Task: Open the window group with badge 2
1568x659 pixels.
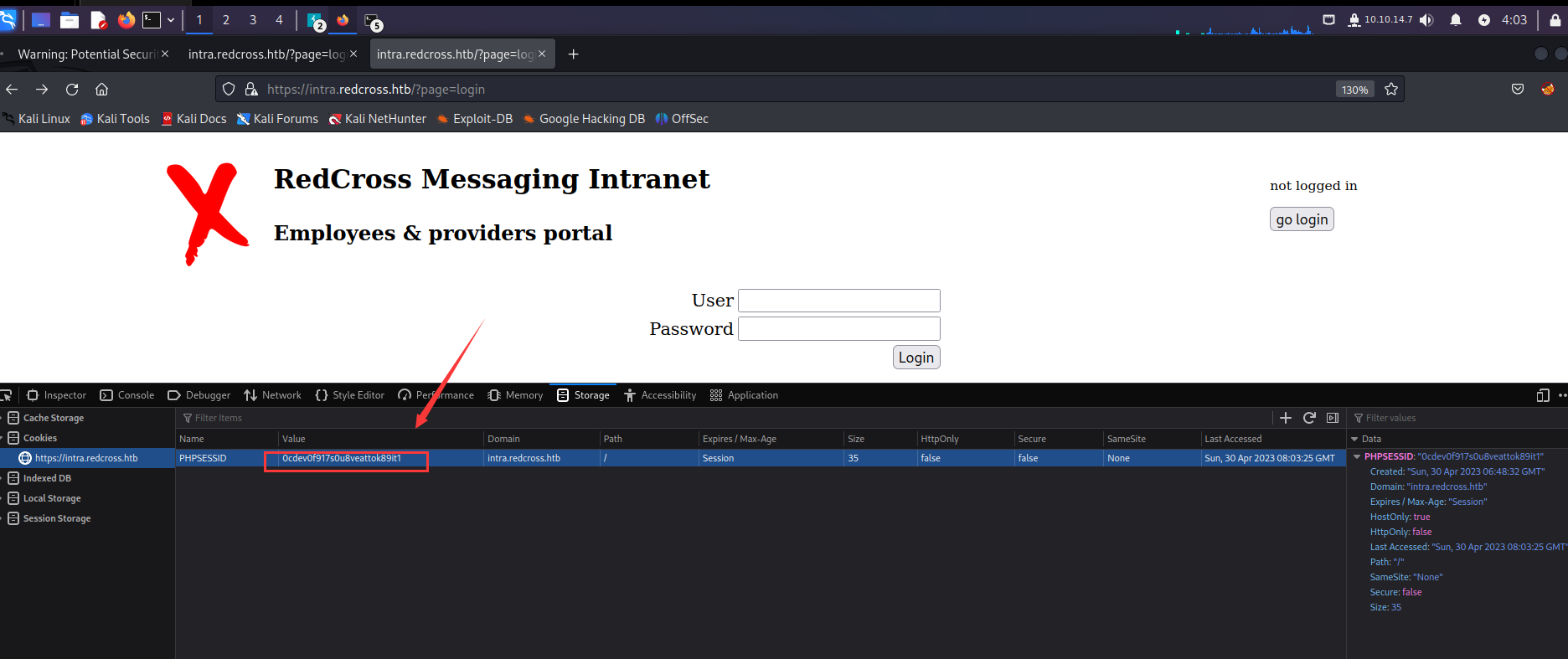Action: coord(317,22)
